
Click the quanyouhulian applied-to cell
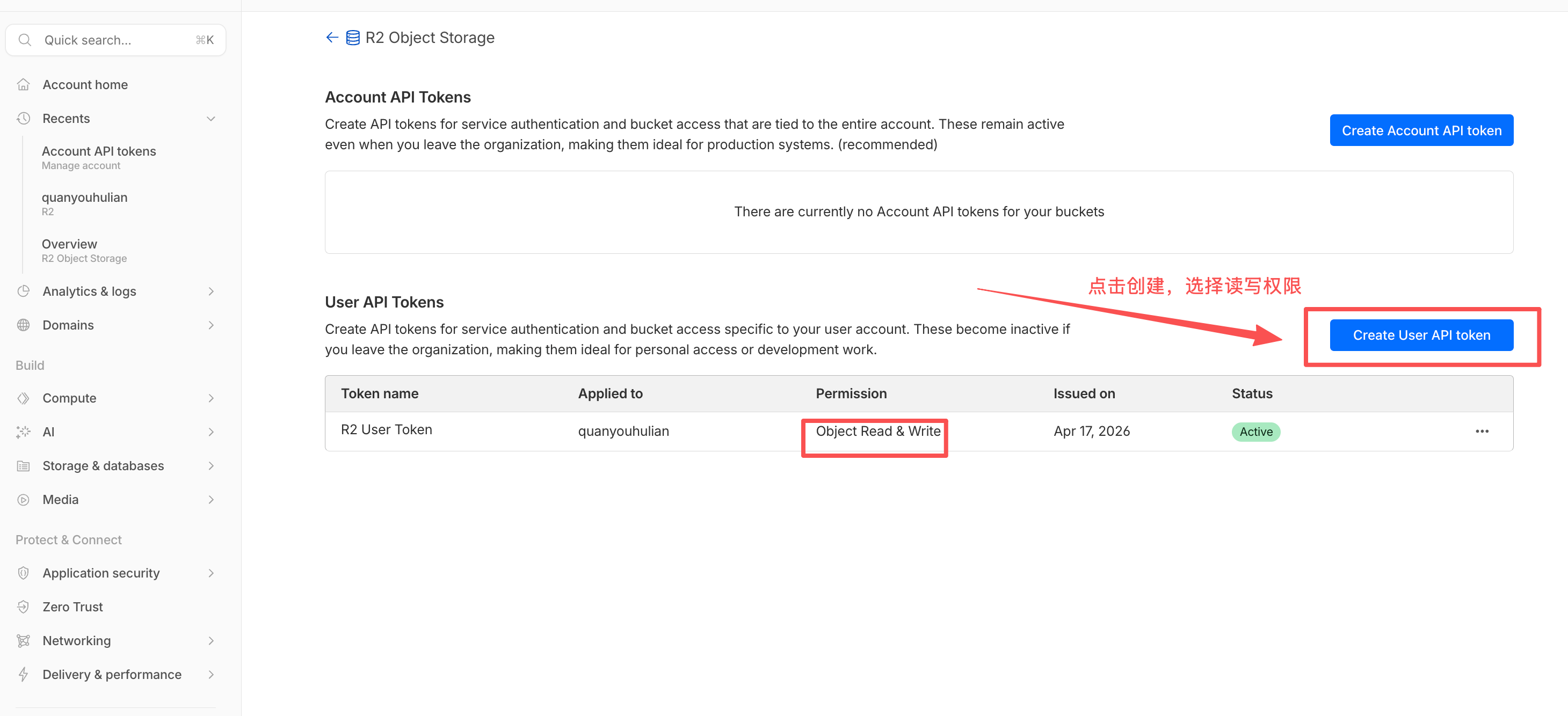pos(623,432)
